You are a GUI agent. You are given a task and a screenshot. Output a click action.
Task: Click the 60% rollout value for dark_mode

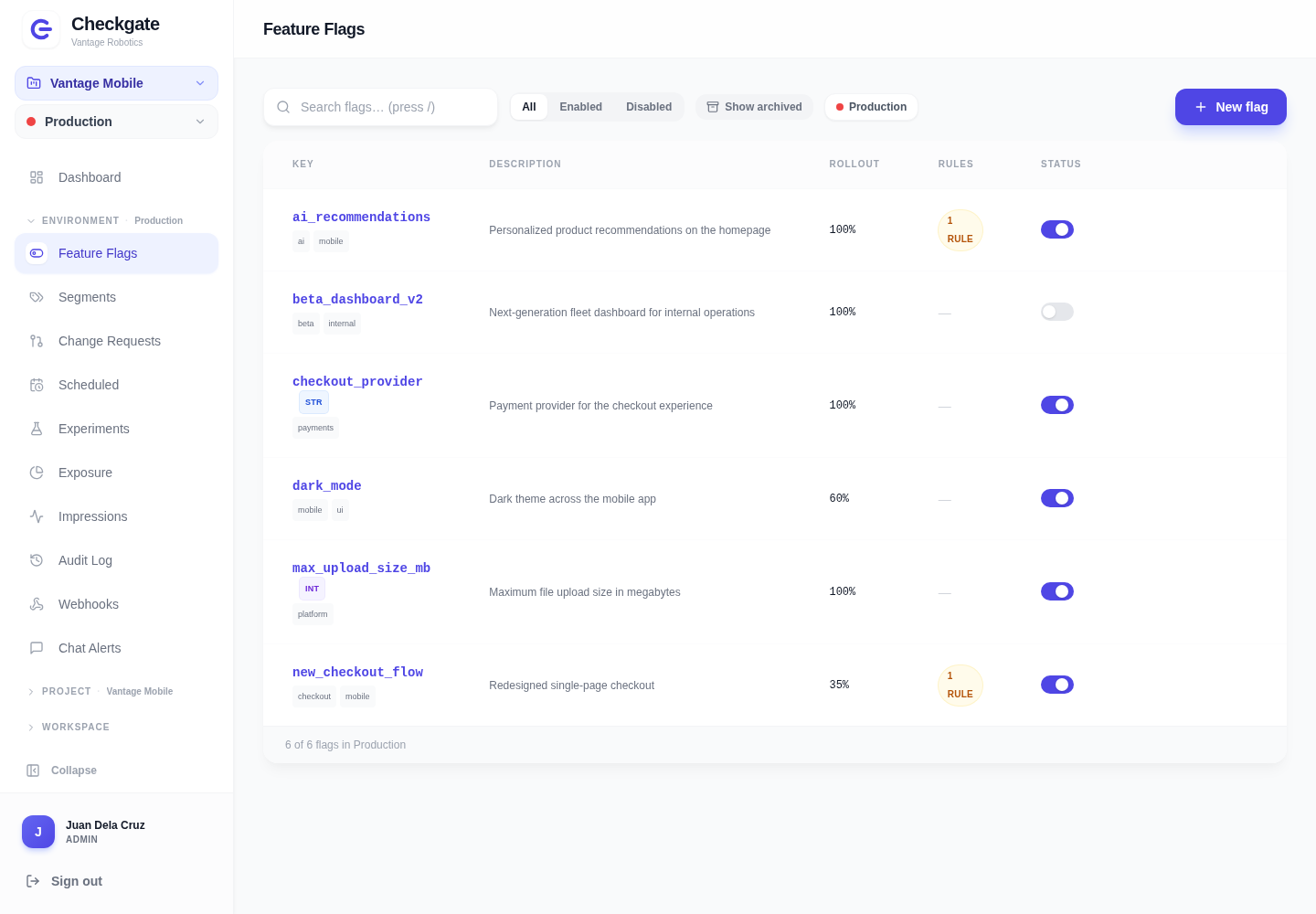(839, 498)
